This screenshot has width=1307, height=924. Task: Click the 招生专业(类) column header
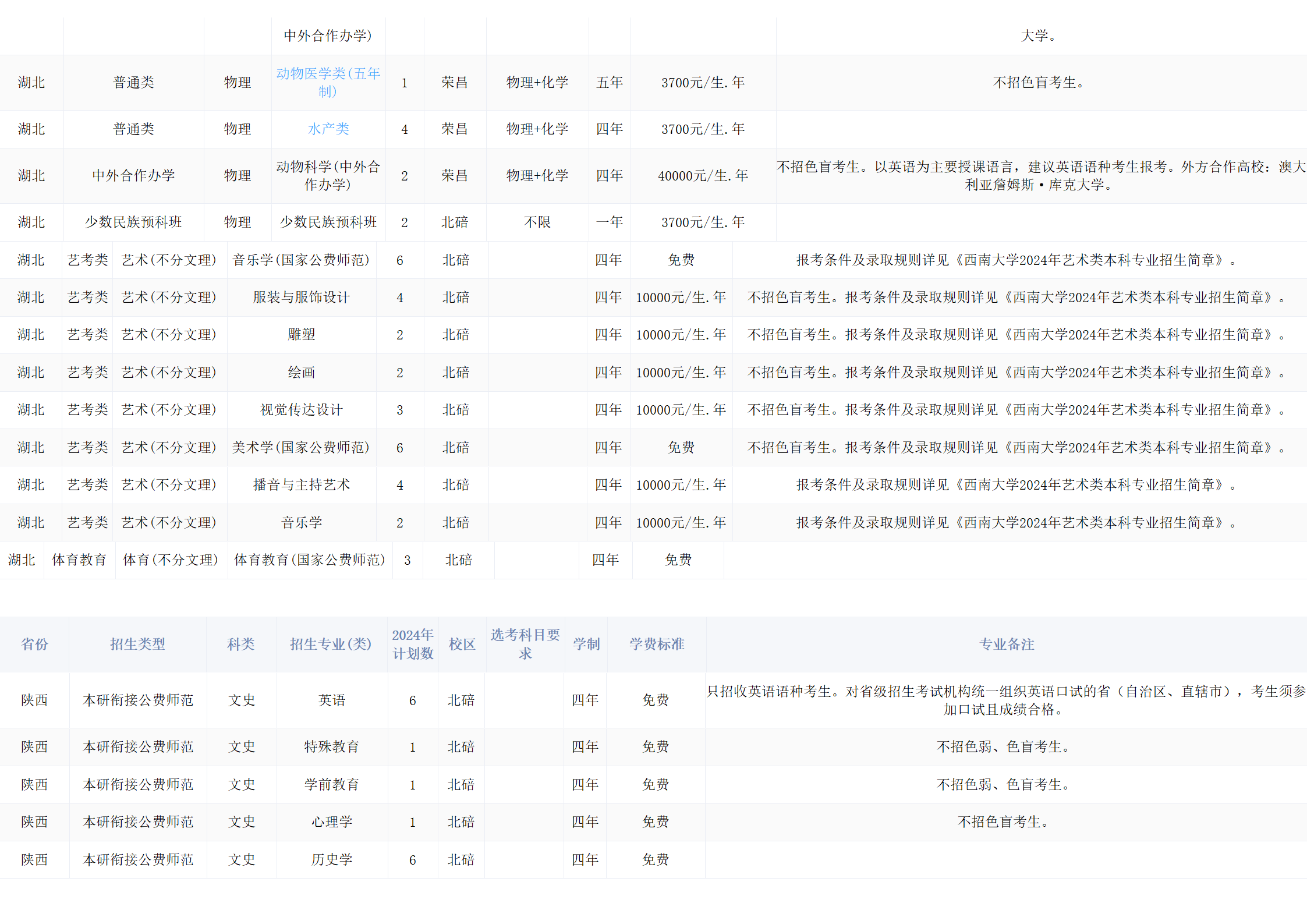[331, 645]
